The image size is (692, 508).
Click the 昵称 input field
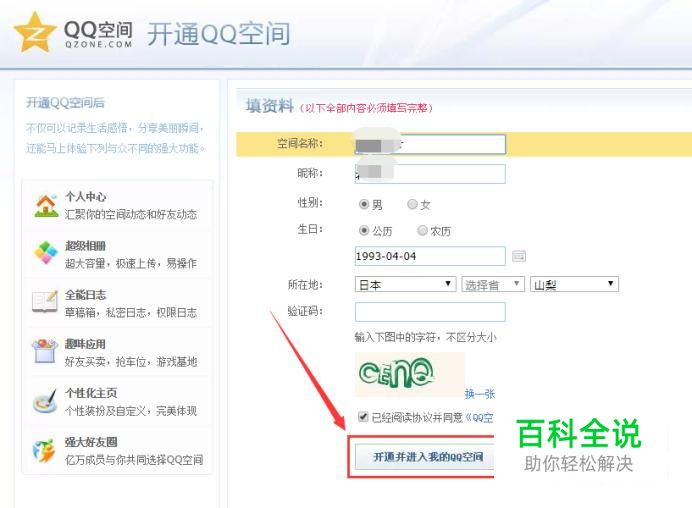(x=430, y=174)
